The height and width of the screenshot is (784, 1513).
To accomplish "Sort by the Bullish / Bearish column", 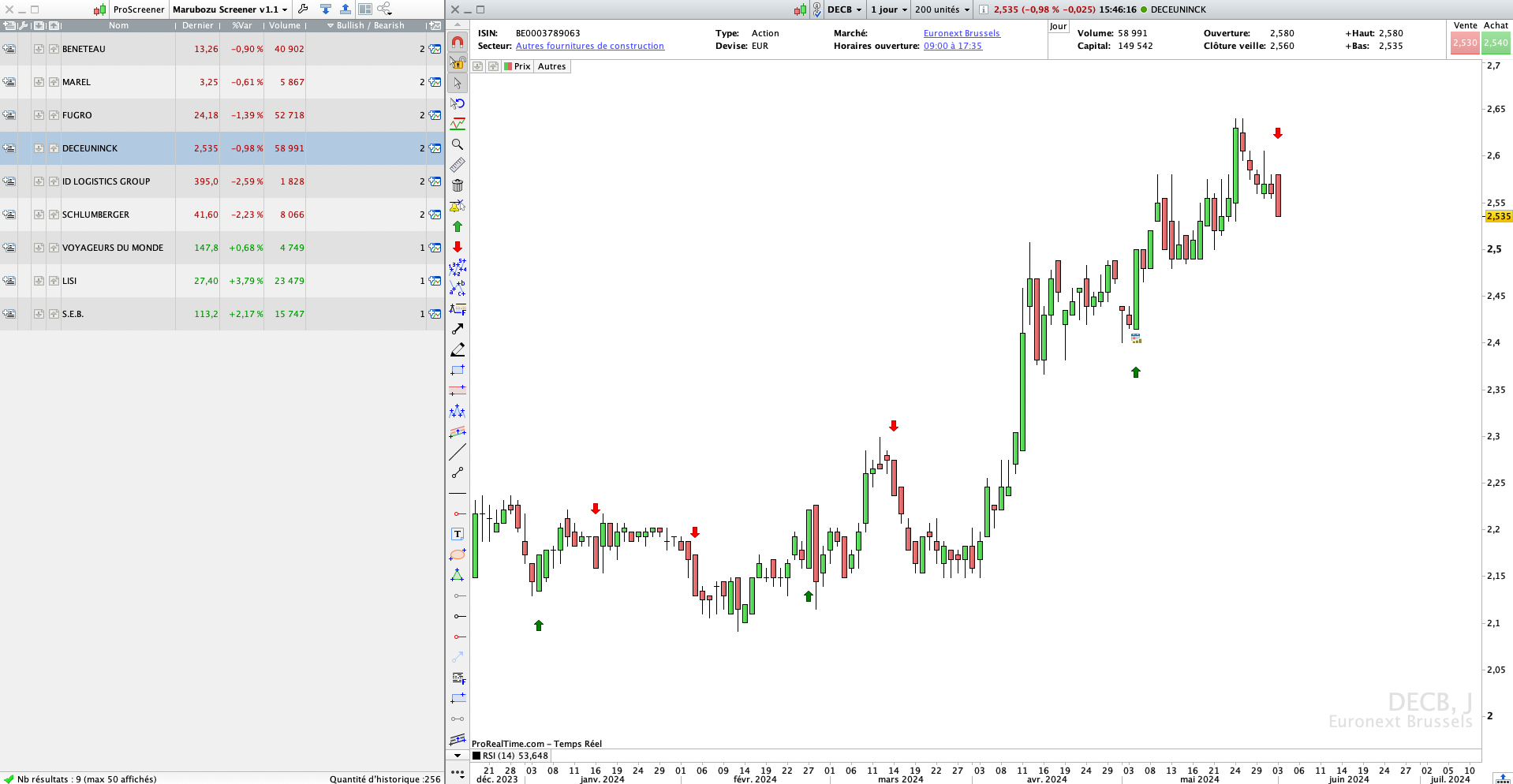I will click(366, 25).
